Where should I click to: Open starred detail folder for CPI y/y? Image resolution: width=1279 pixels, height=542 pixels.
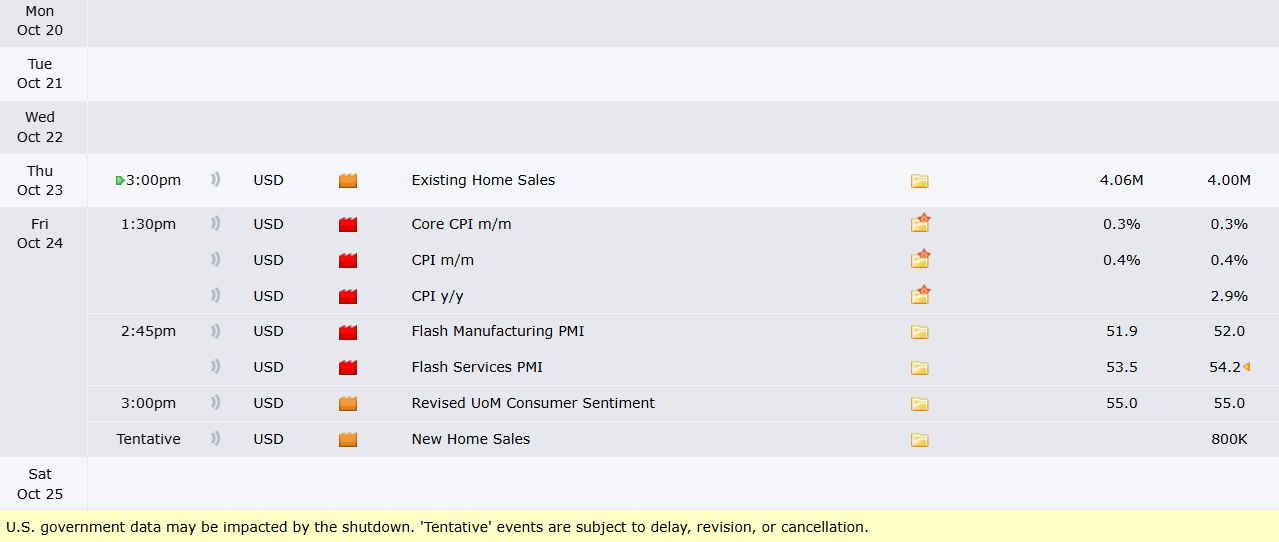[920, 296]
